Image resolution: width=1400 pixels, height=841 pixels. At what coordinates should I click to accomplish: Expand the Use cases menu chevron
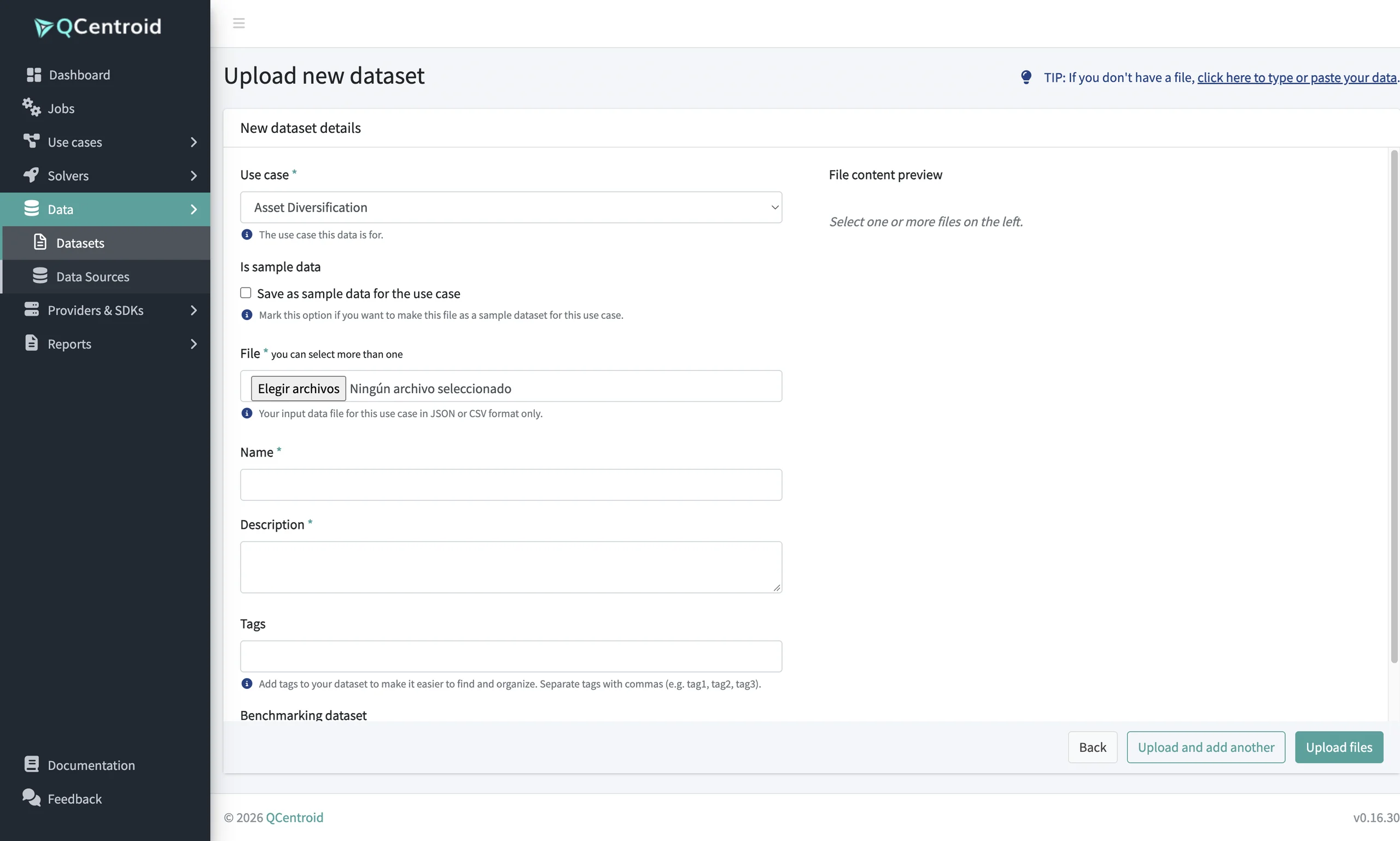click(193, 142)
